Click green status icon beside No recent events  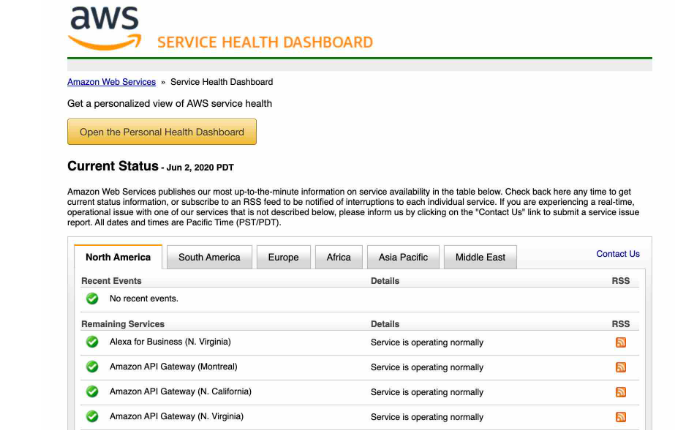coord(92,299)
